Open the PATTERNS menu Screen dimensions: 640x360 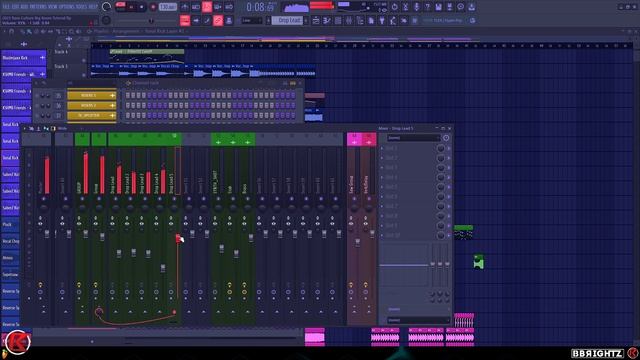coord(38,7)
